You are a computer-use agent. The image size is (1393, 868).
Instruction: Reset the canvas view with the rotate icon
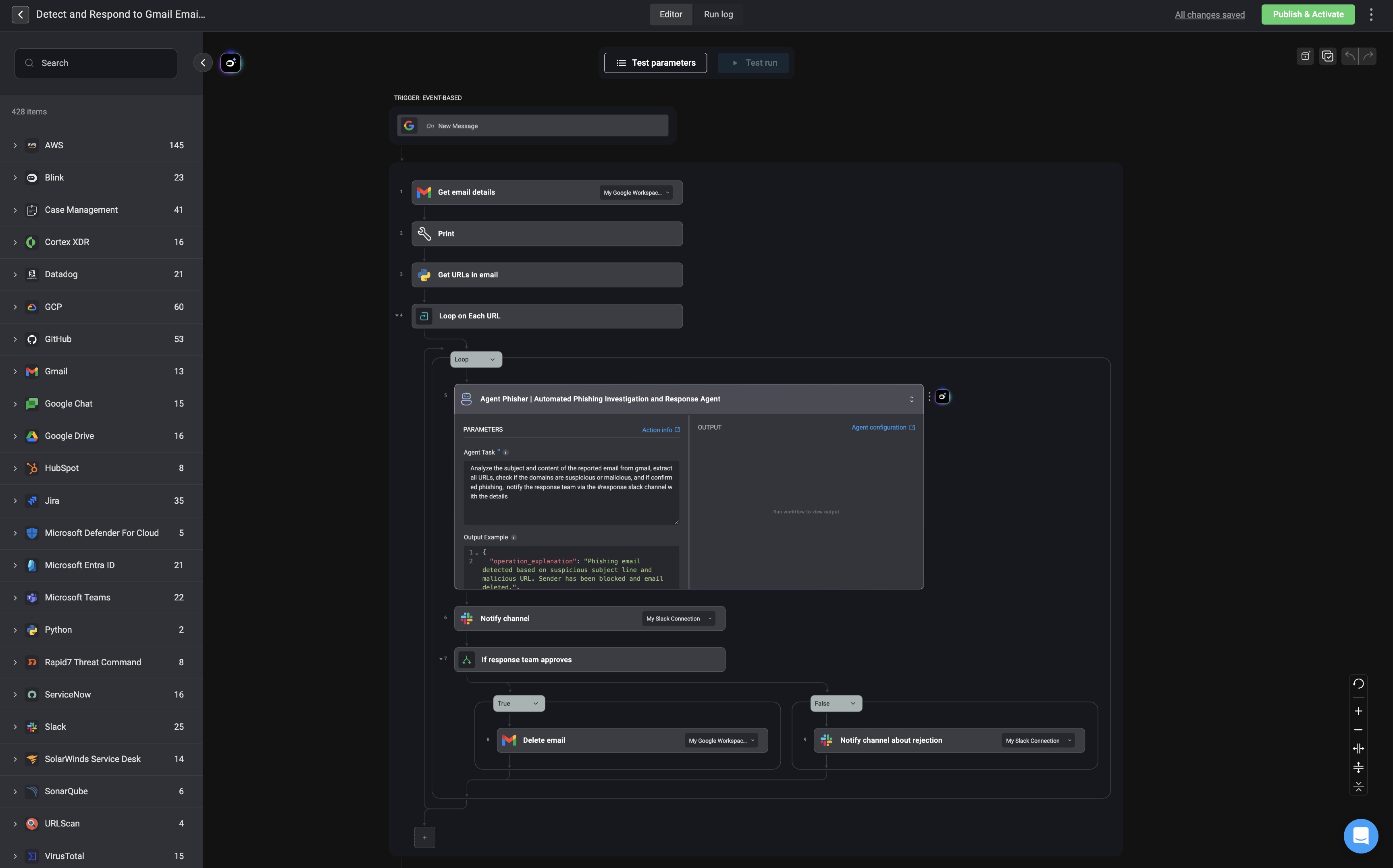point(1358,684)
